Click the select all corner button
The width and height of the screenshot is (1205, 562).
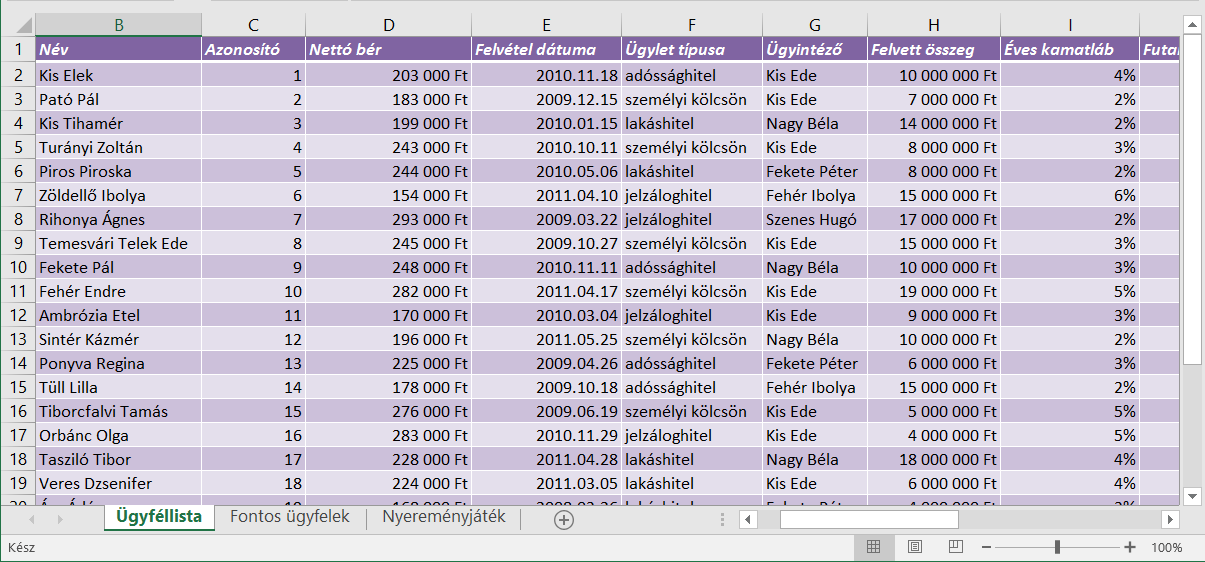tap(18, 25)
